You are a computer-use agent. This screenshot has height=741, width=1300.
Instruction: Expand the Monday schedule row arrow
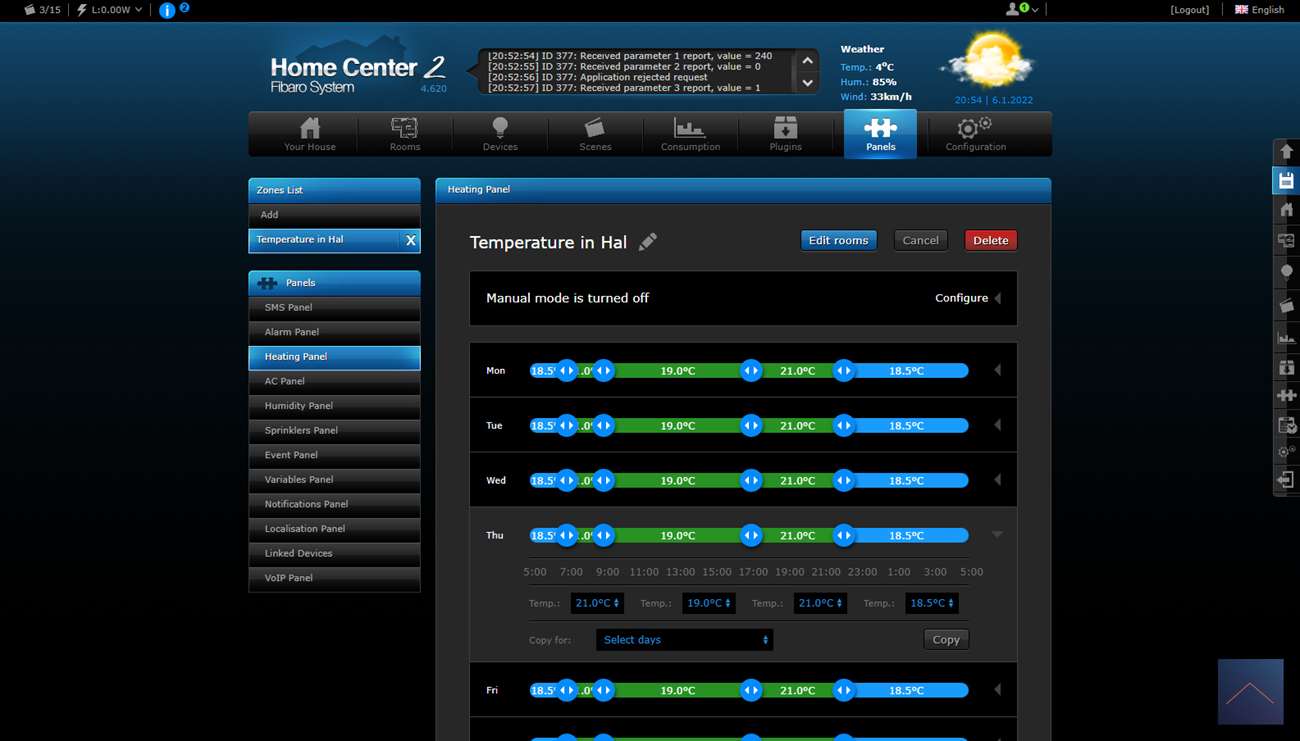click(x=997, y=371)
